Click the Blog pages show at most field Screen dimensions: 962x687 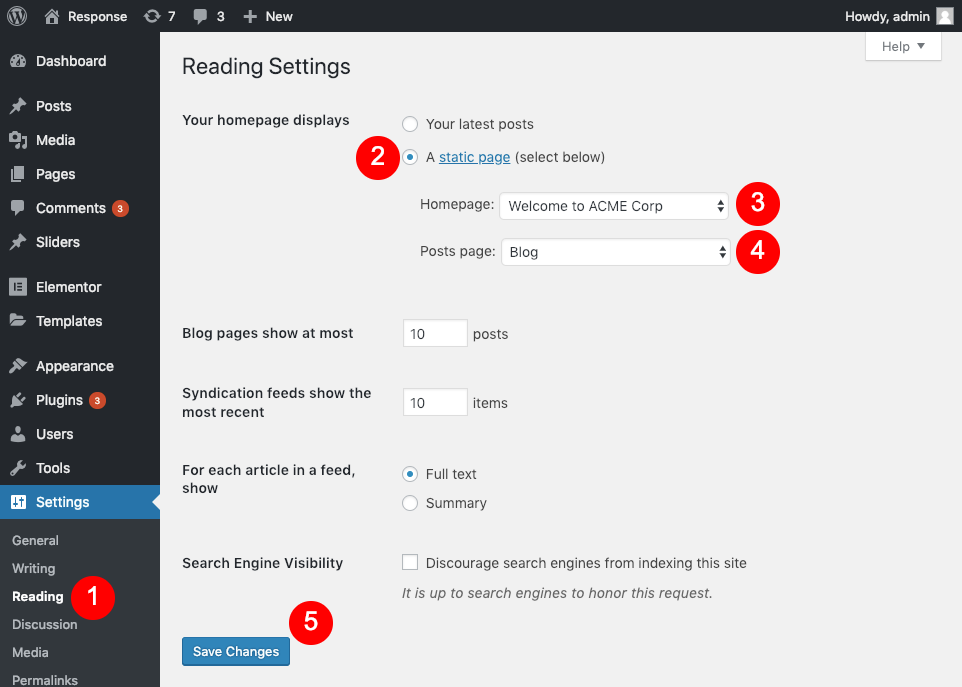point(435,333)
